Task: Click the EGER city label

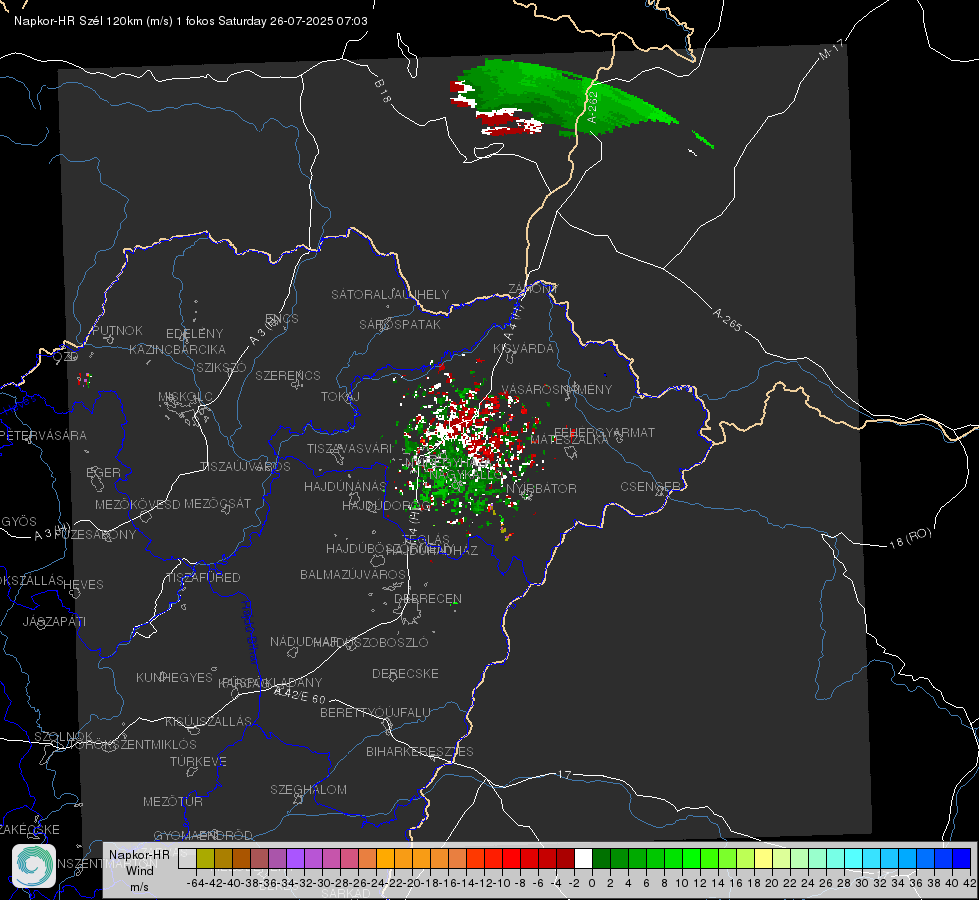Action: click(x=103, y=472)
